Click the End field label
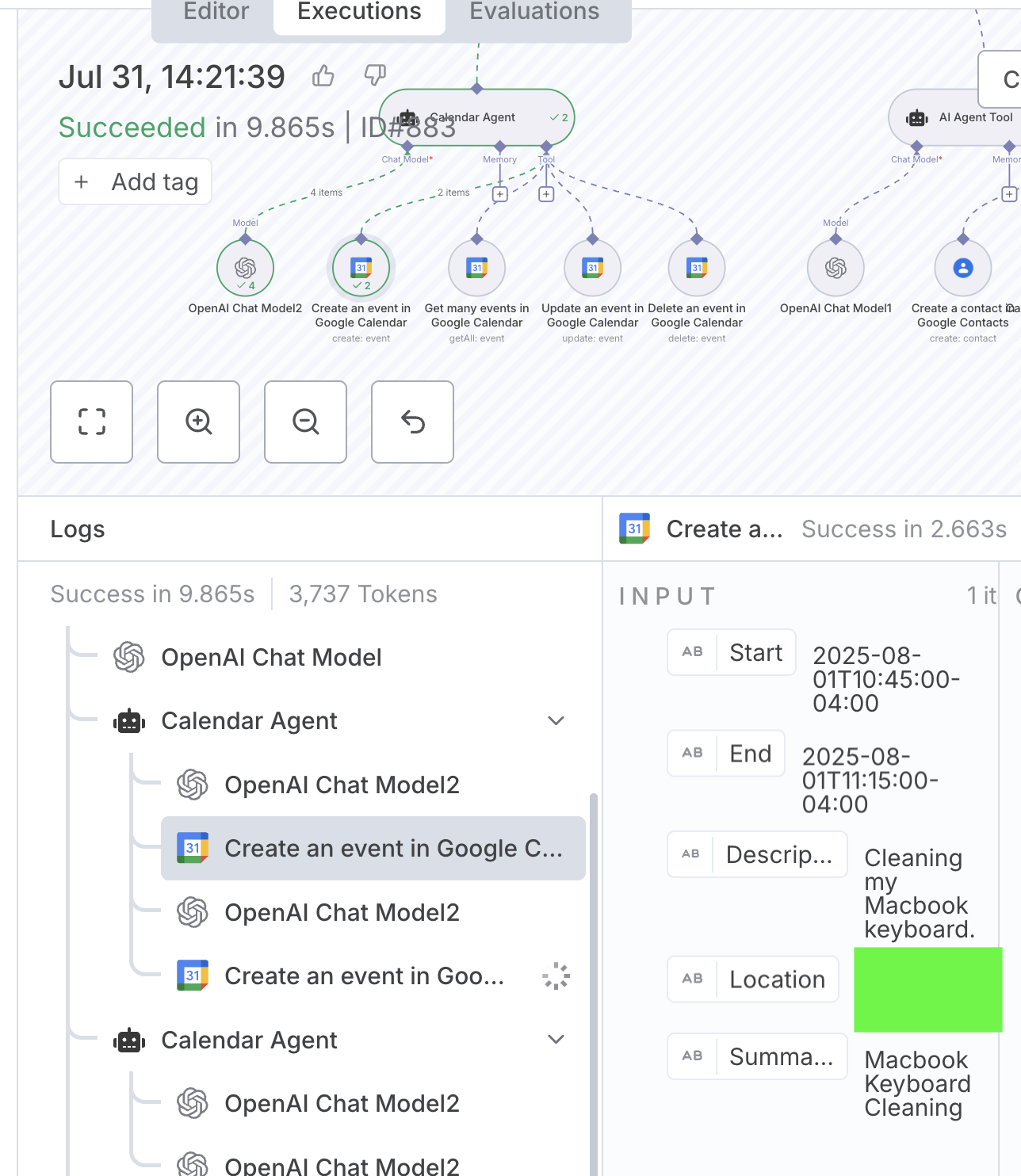The image size is (1021, 1176). click(x=726, y=754)
